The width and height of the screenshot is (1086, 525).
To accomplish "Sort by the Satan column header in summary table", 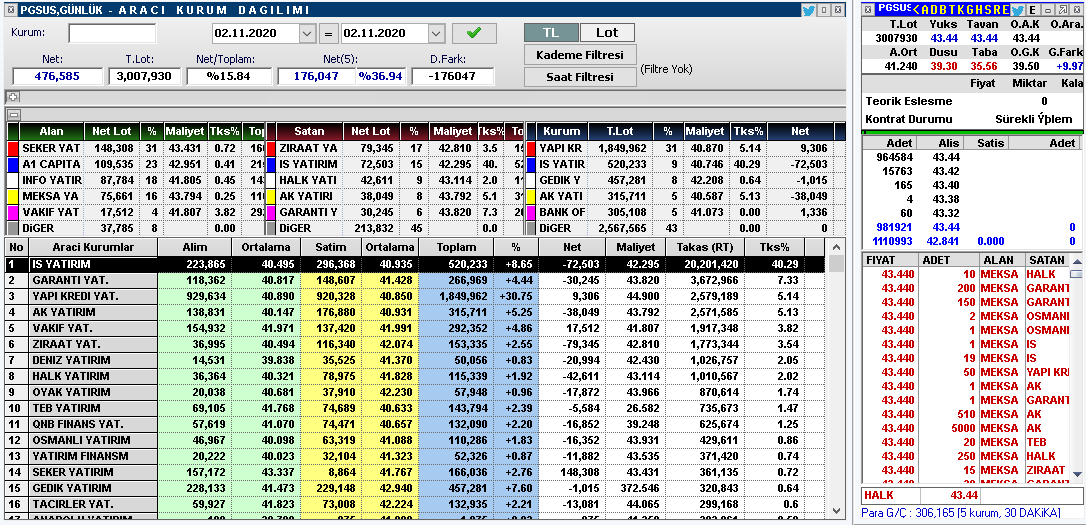I will [x=309, y=131].
